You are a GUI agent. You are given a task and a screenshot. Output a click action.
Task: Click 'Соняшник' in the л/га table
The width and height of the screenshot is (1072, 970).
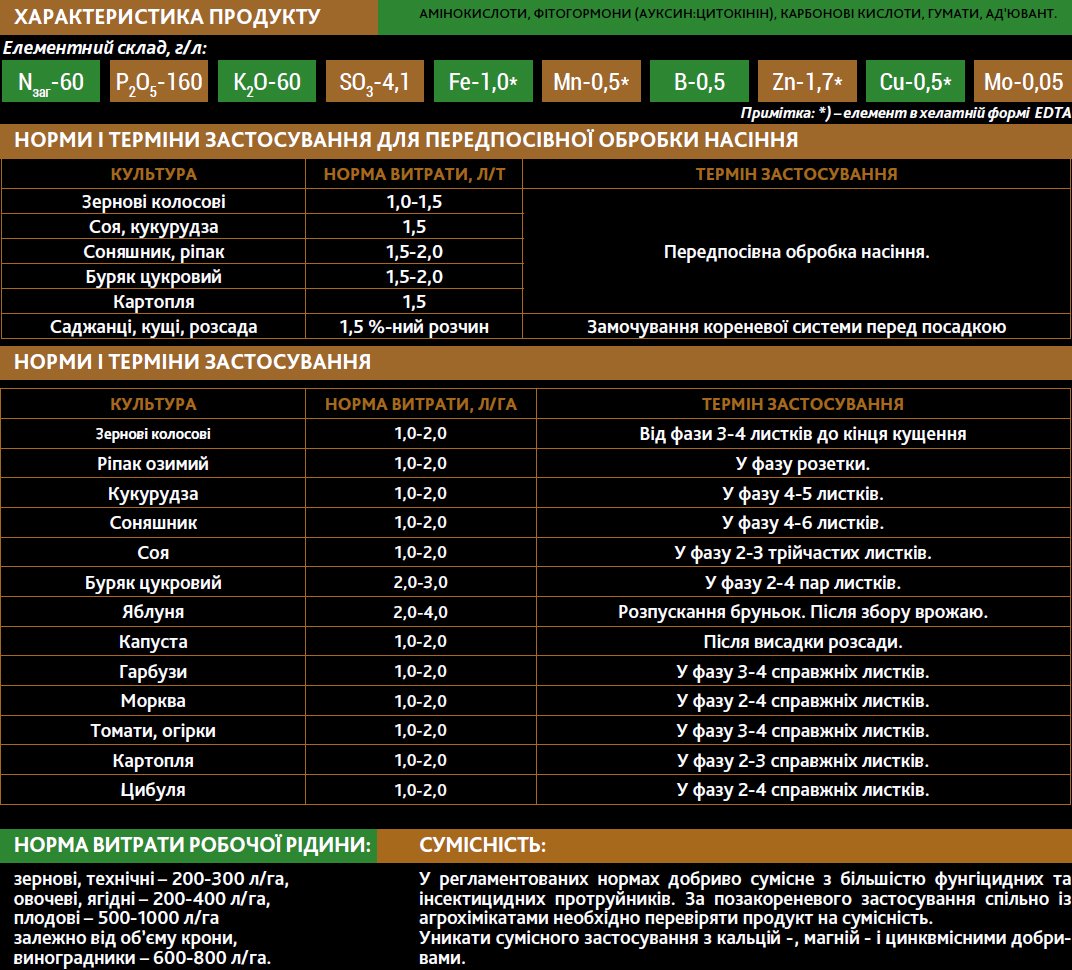click(x=153, y=523)
